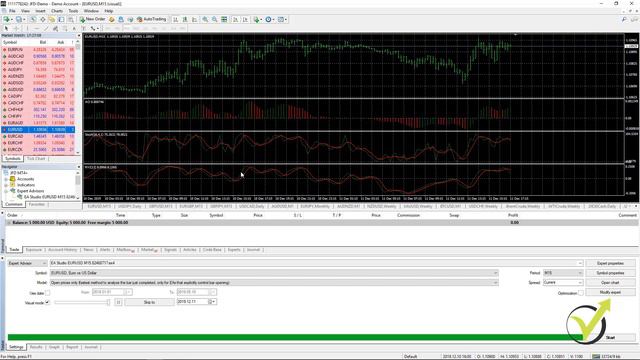The image size is (640, 360).
Task: Enable the Optimization checkbox
Action: [581, 293]
